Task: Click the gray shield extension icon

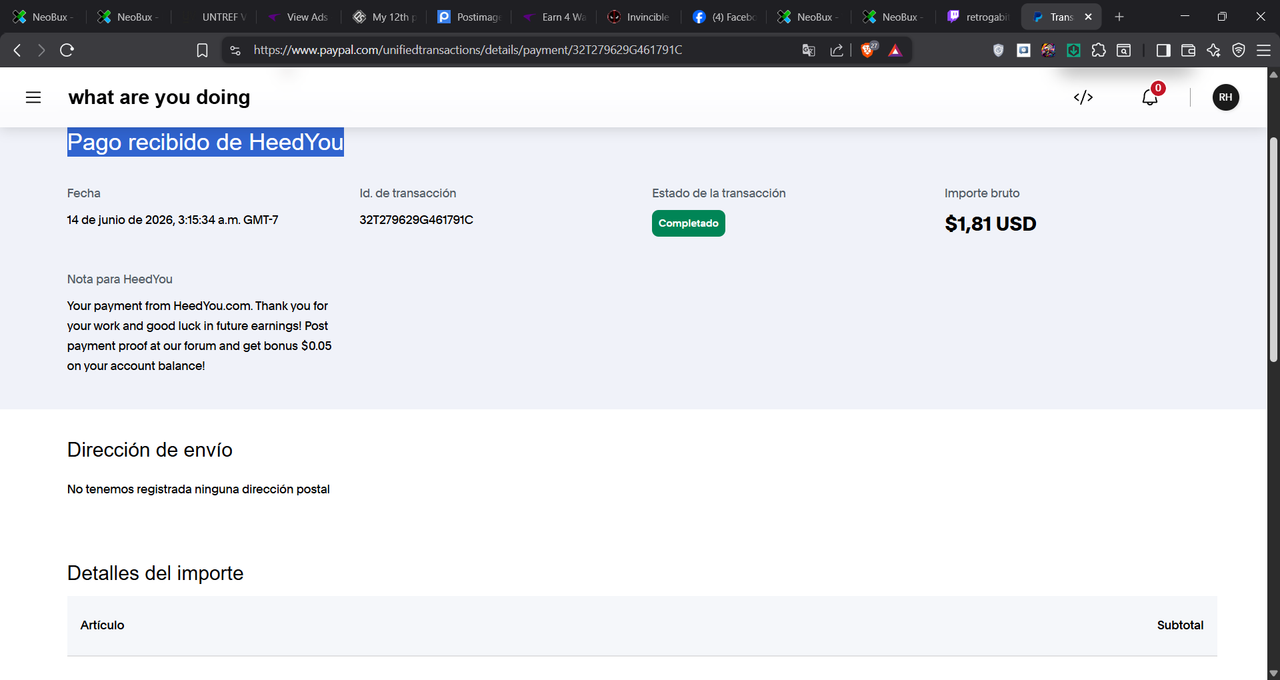Action: point(998,50)
